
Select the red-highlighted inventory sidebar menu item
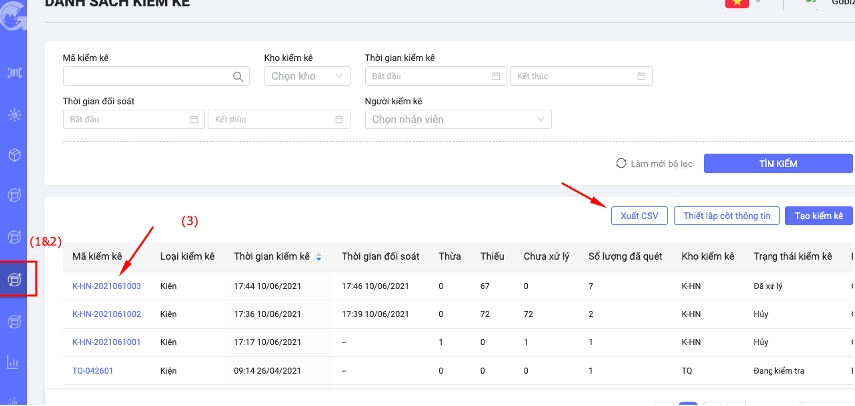17,279
